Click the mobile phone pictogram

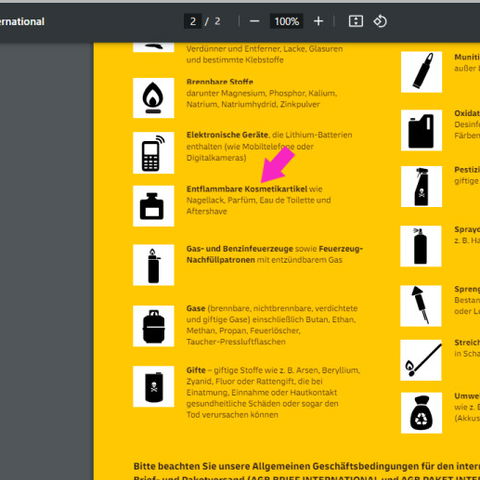point(153,153)
